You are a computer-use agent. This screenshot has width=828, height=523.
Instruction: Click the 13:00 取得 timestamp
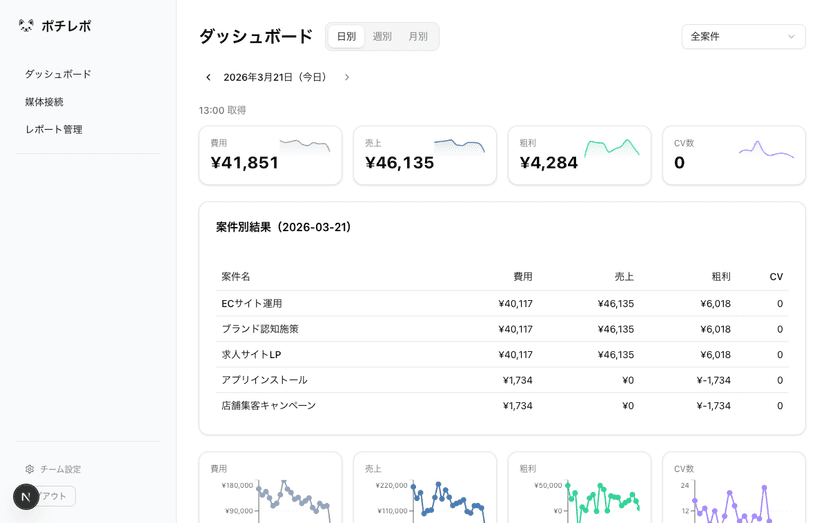coord(222,110)
